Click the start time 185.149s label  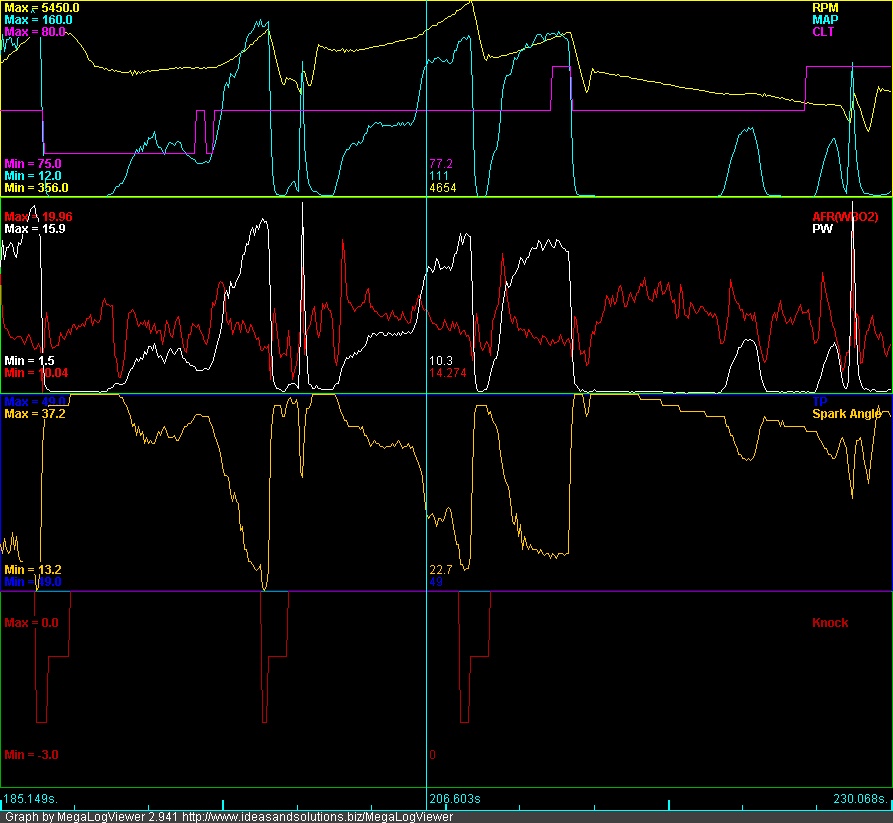(x=31, y=799)
